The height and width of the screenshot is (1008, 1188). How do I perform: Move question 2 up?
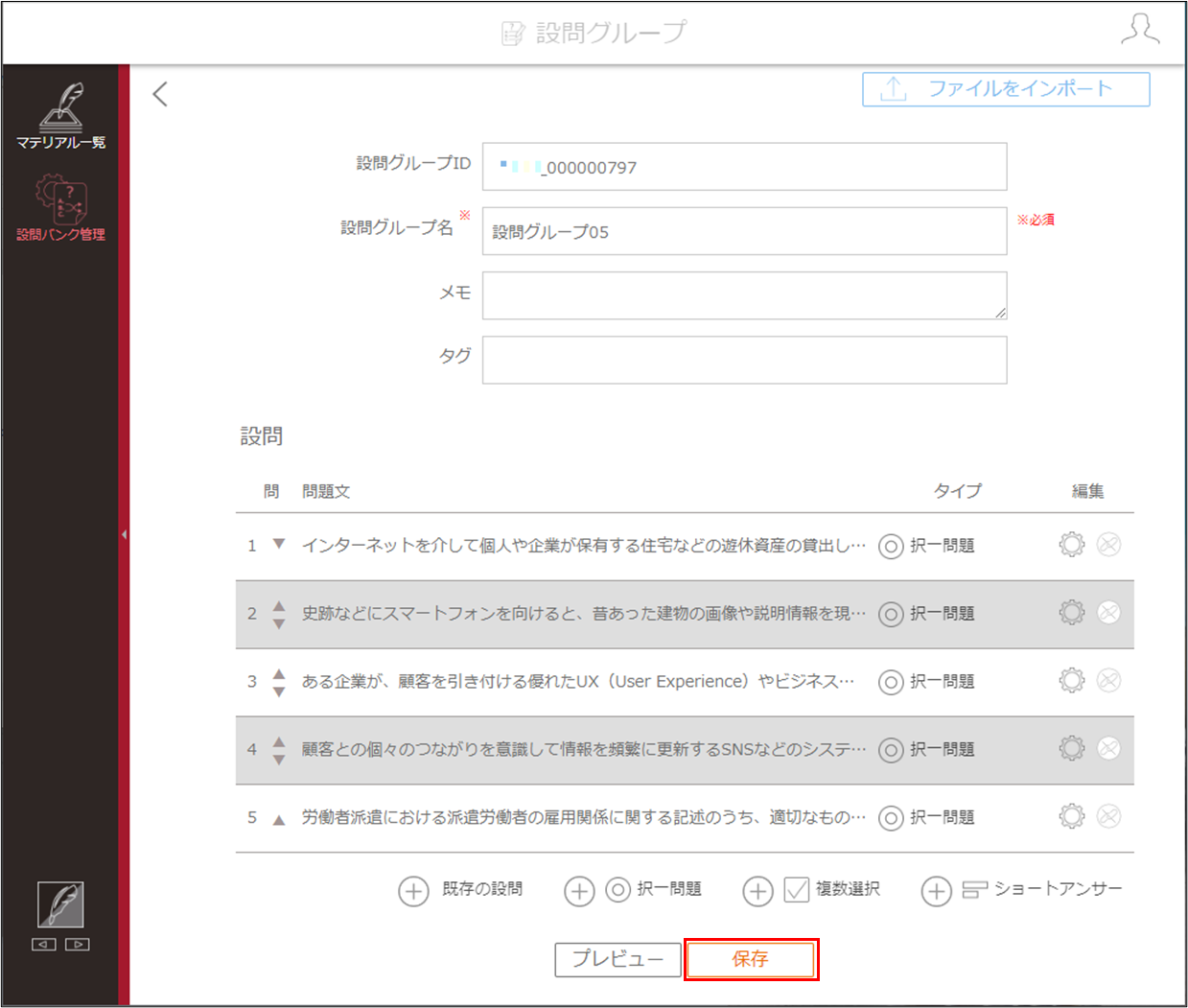279,605
